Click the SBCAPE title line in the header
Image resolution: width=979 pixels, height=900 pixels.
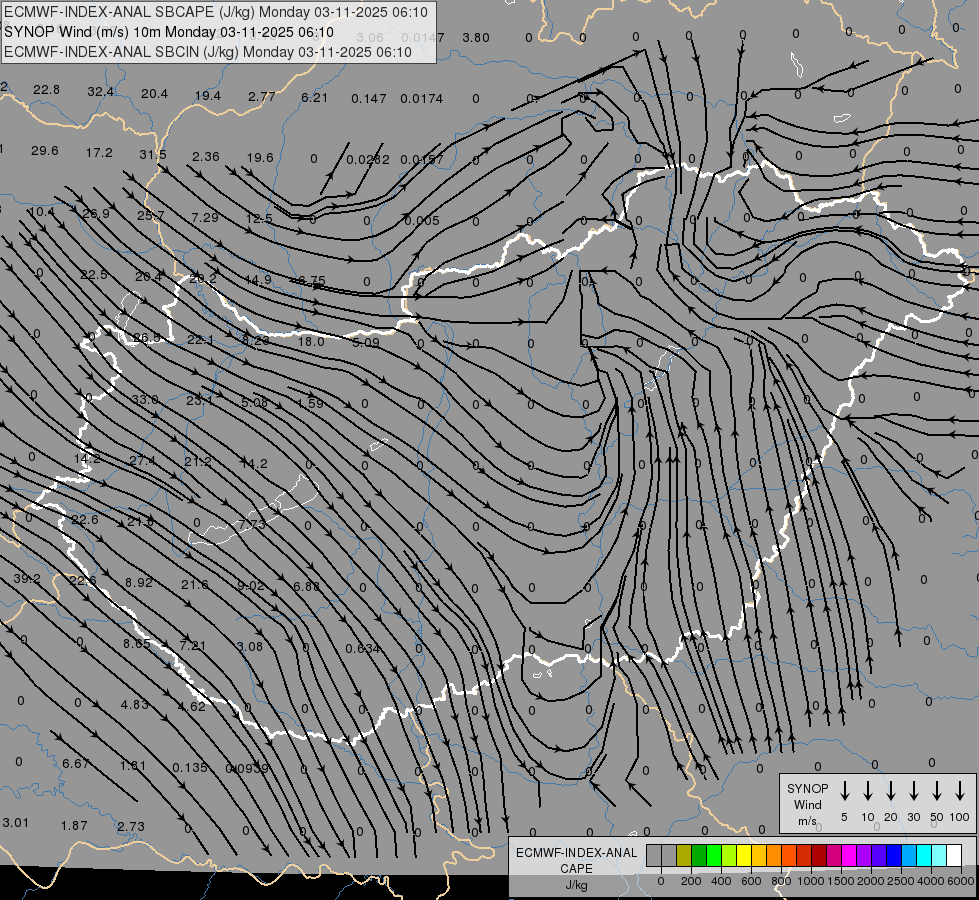coord(216,12)
